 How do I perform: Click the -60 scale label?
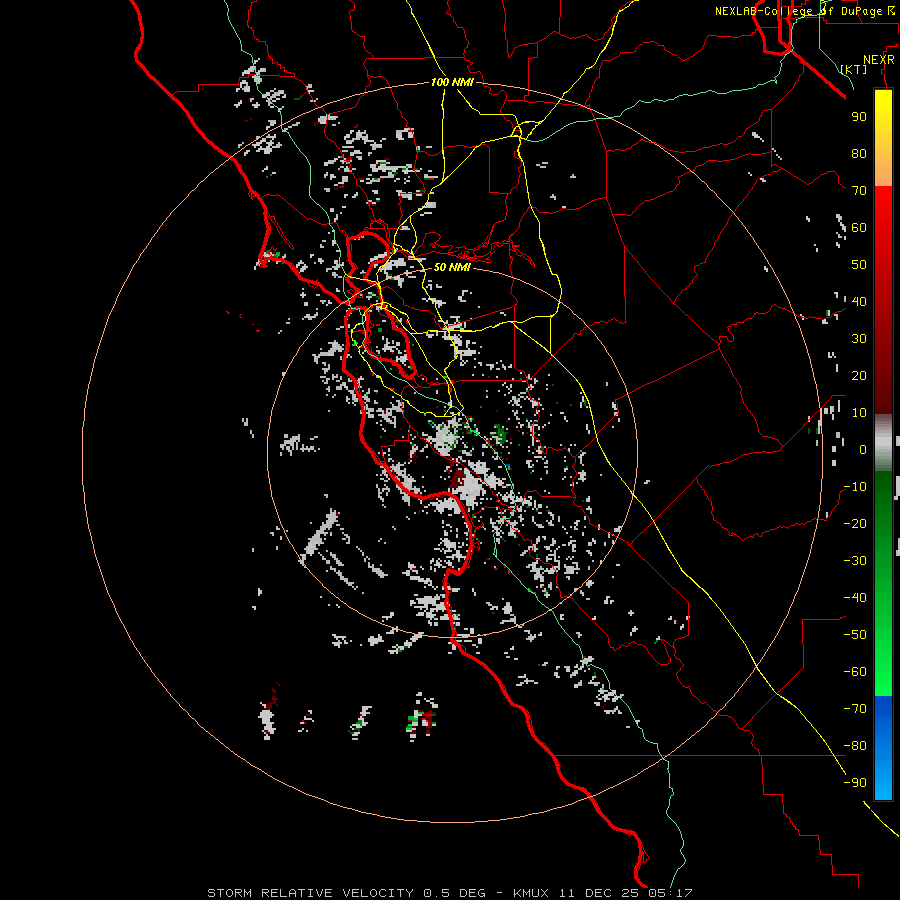click(855, 672)
